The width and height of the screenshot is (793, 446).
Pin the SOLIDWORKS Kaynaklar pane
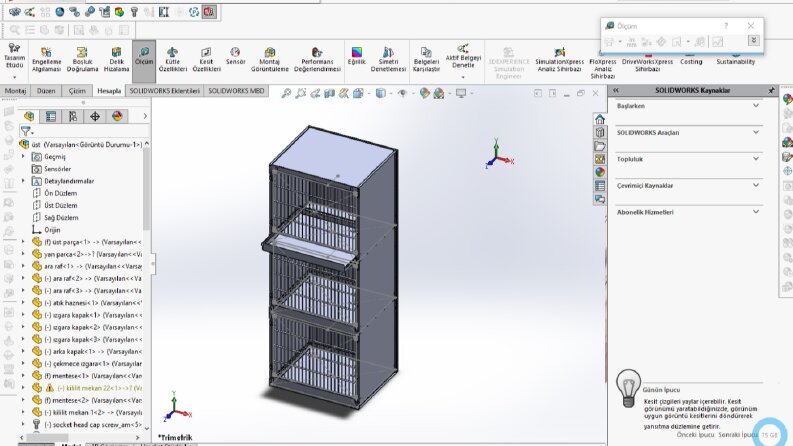click(771, 91)
